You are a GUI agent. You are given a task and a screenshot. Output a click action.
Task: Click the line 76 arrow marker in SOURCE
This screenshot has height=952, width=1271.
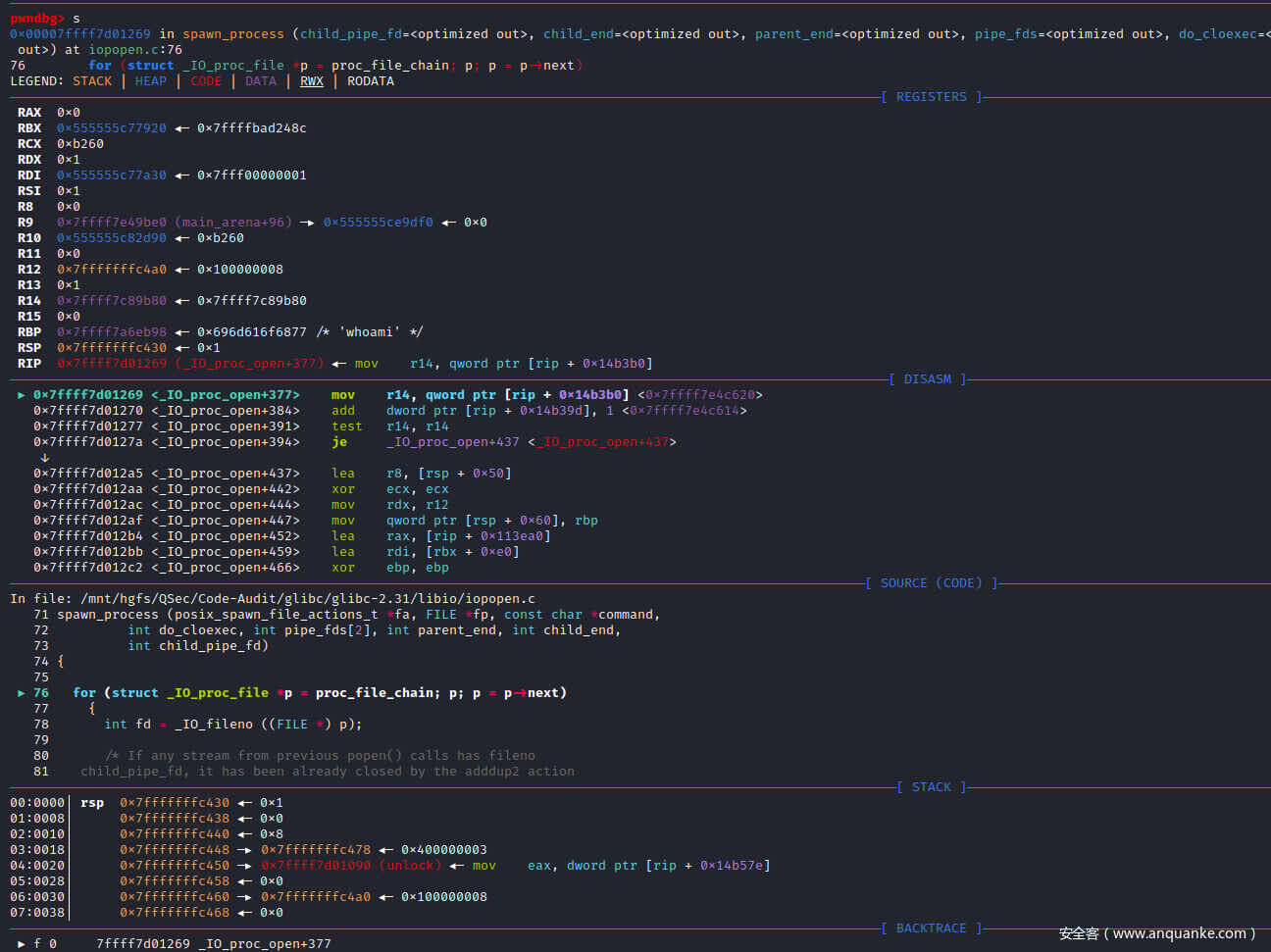[x=22, y=693]
